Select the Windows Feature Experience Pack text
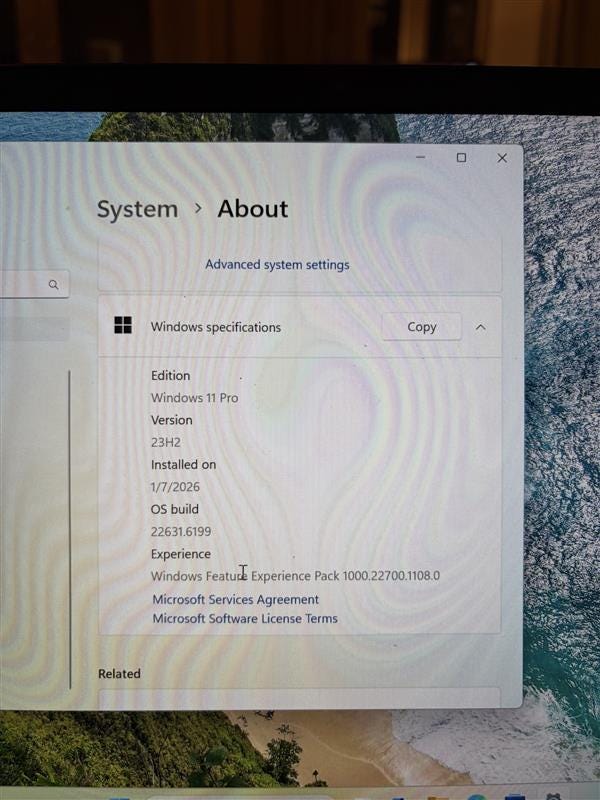600x800 pixels. click(x=295, y=576)
